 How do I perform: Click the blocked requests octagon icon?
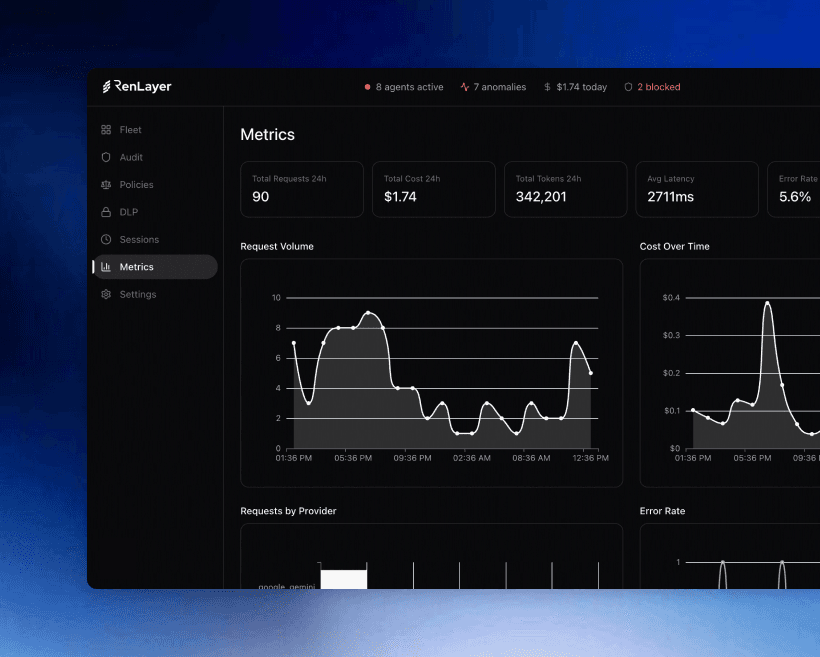[x=630, y=87]
